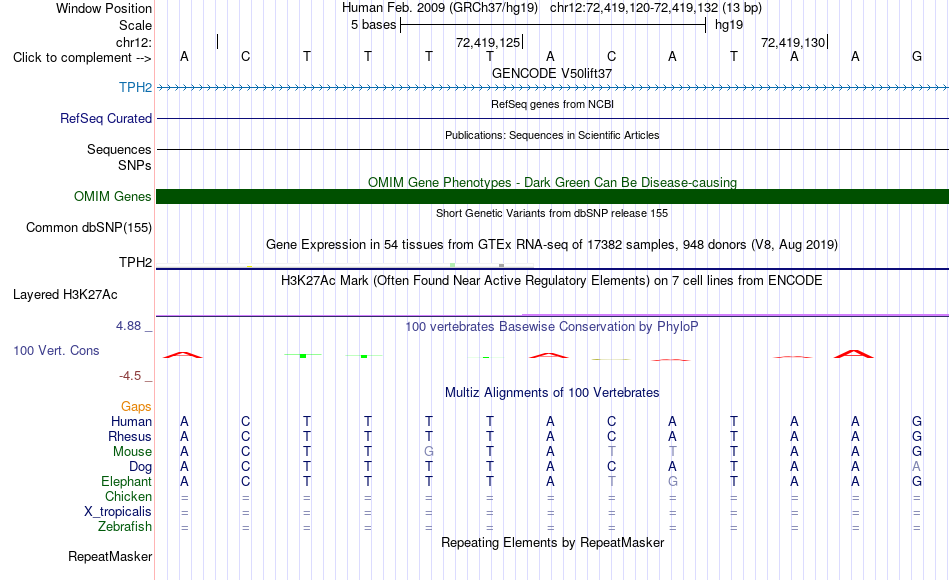Select the X_tropicalis species label
The width and height of the screenshot is (950, 580).
[x=118, y=512]
